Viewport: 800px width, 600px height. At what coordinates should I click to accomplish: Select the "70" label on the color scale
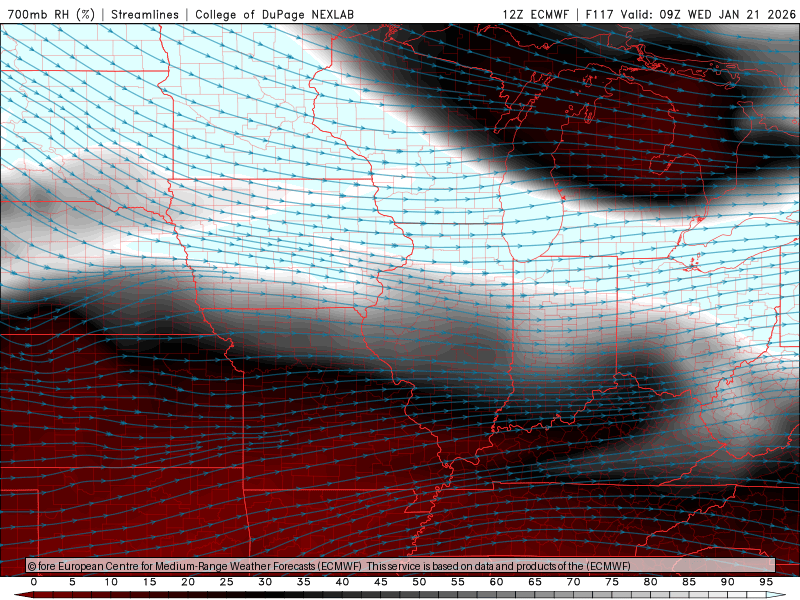coord(573,582)
